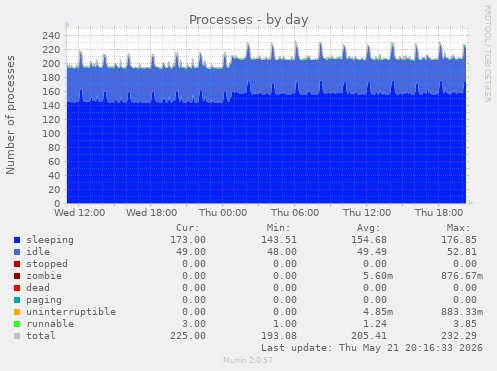Click the 'Processes - by day' title

(x=249, y=20)
